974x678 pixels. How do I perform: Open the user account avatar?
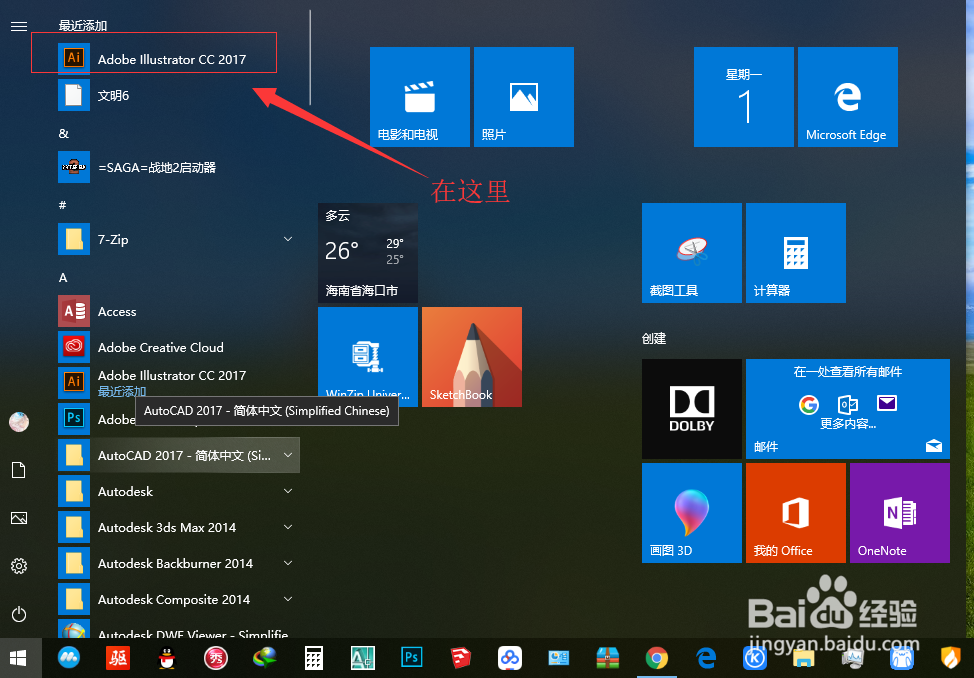point(19,421)
